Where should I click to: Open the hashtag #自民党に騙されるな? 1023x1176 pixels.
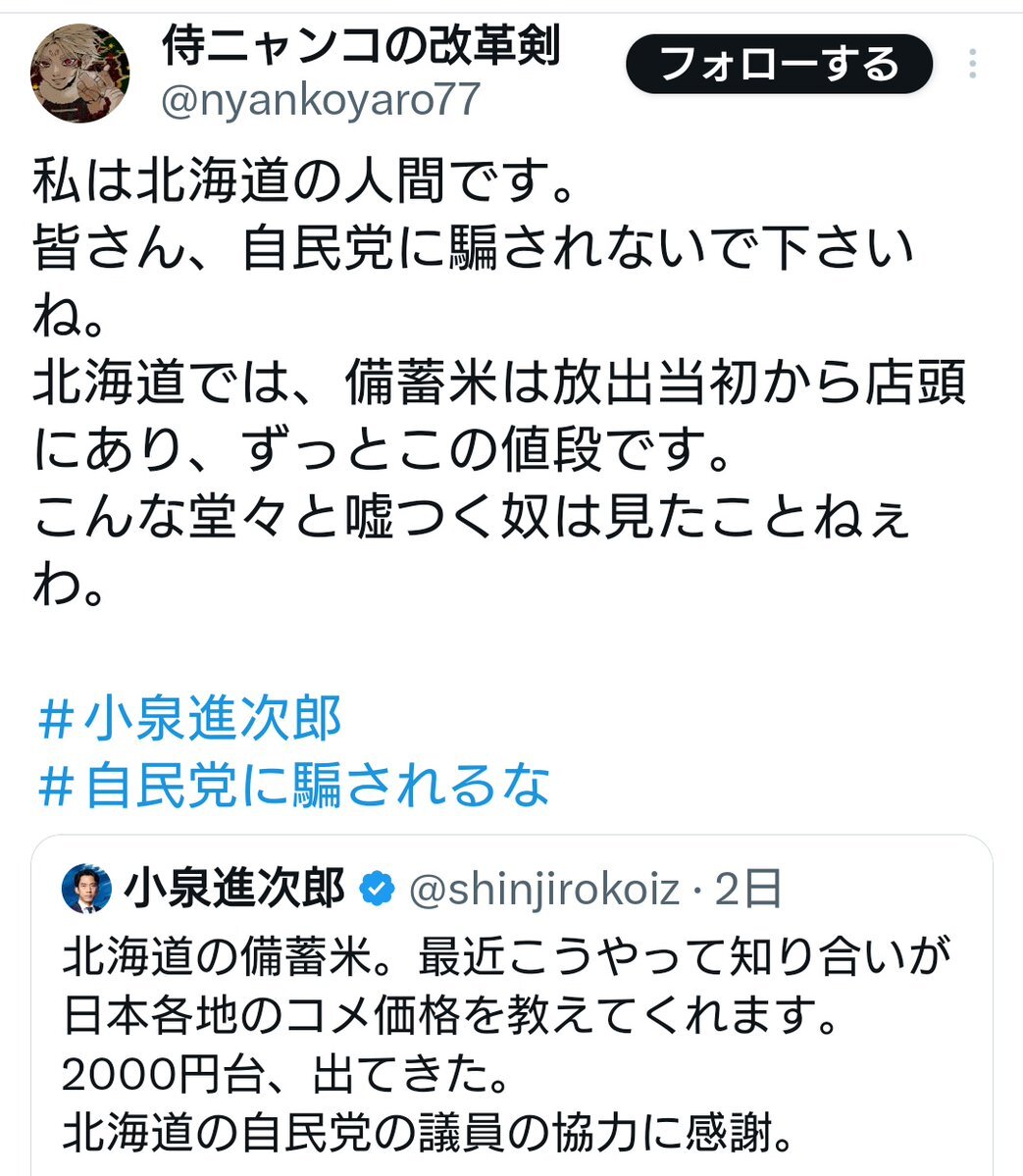pyautogui.click(x=293, y=785)
